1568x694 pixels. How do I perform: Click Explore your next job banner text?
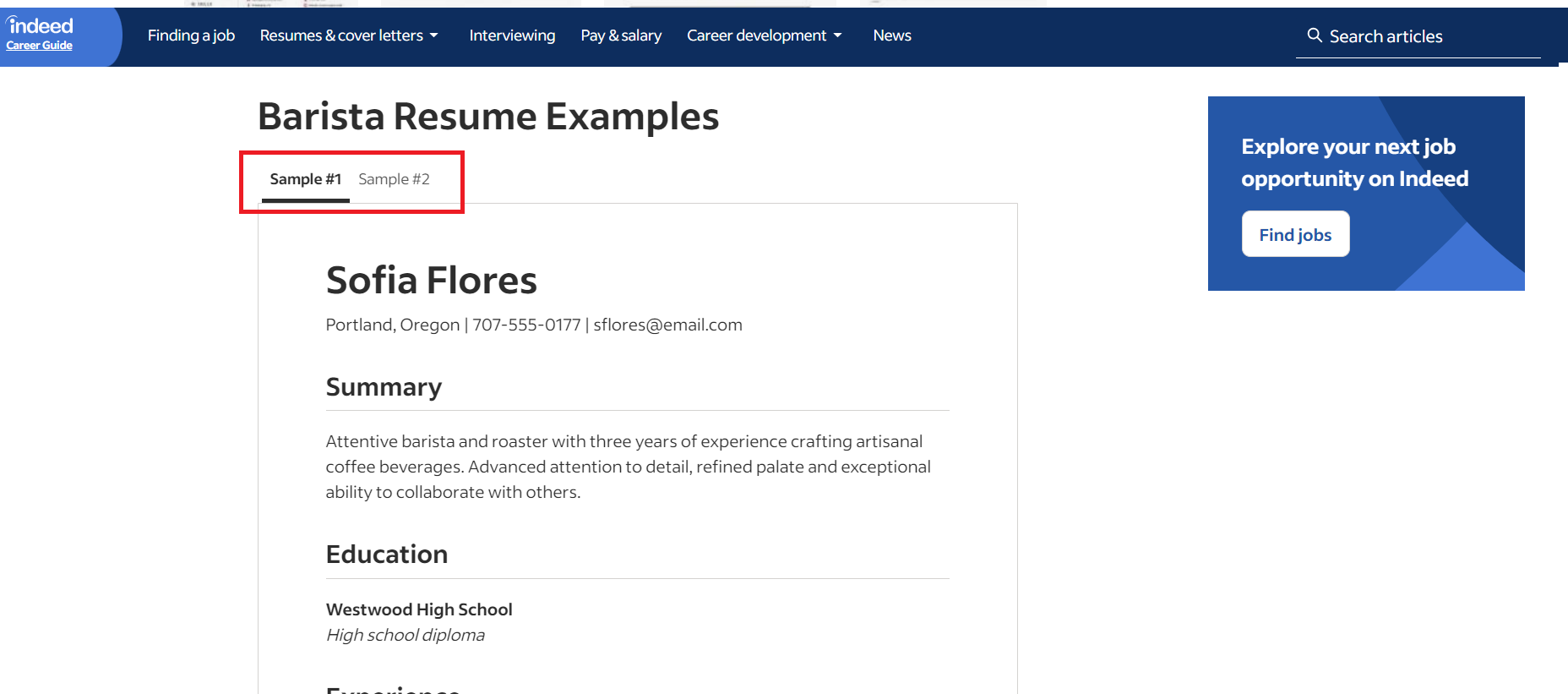point(1354,162)
